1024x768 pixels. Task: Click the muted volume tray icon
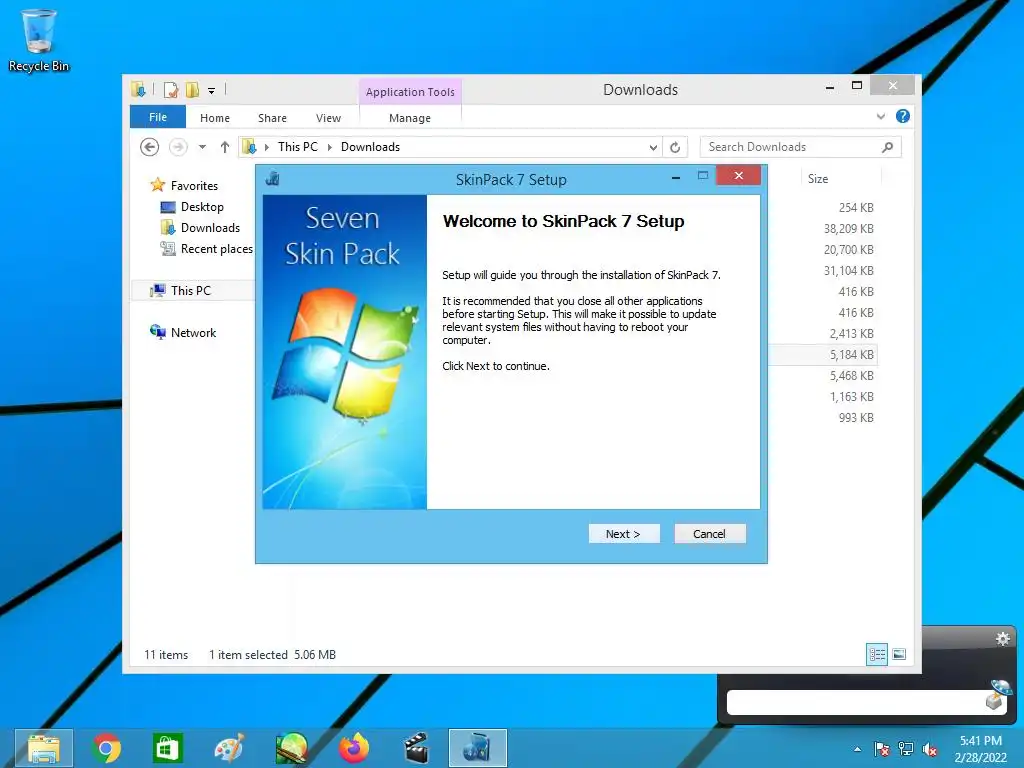tap(930, 749)
